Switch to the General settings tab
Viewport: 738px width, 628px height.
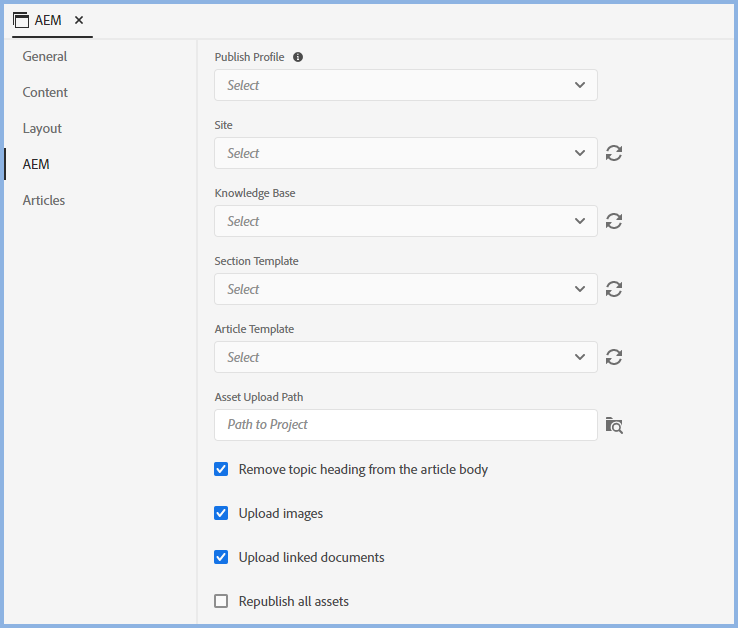pos(45,56)
